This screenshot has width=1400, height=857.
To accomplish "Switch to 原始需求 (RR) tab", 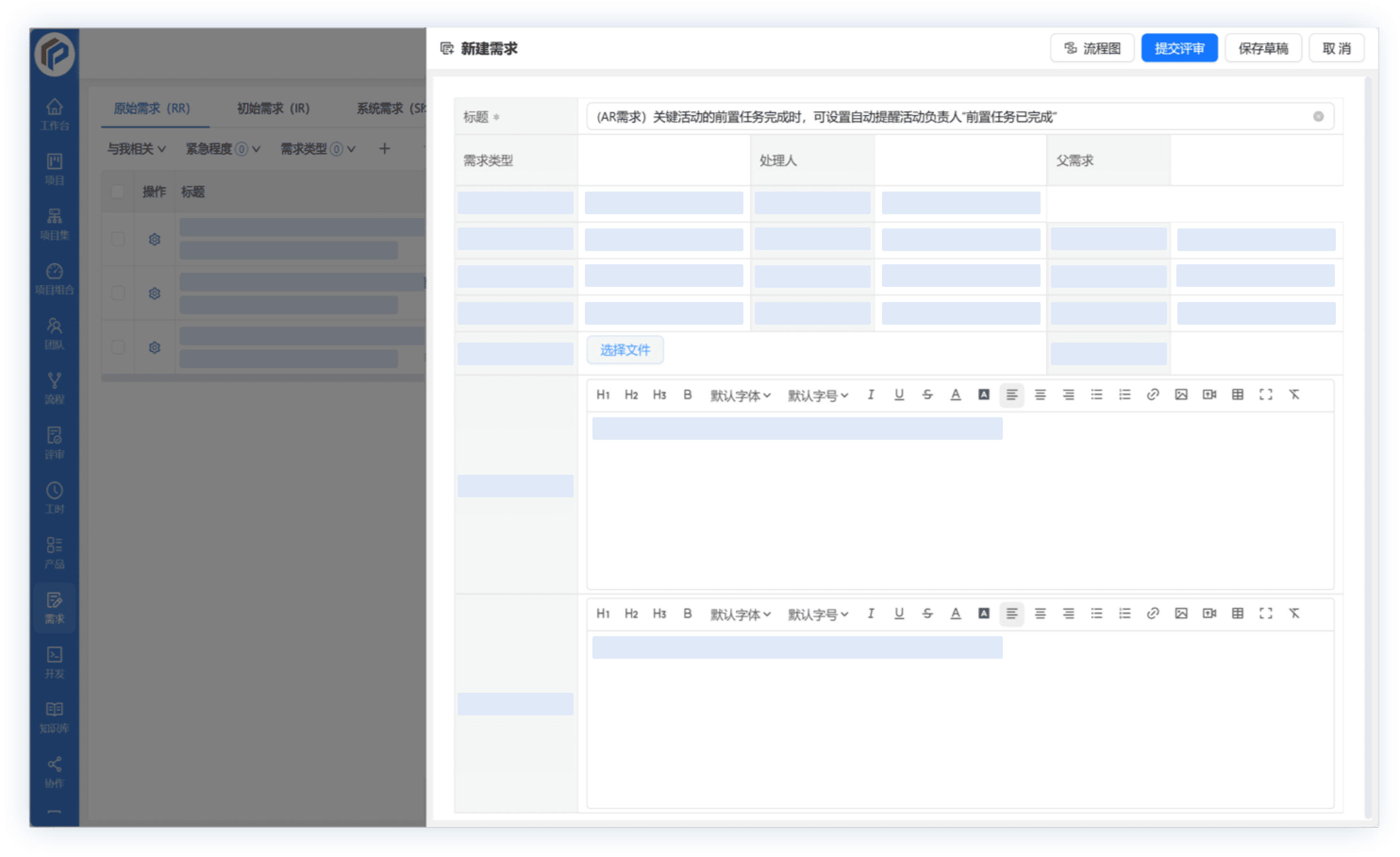I will tap(152, 108).
